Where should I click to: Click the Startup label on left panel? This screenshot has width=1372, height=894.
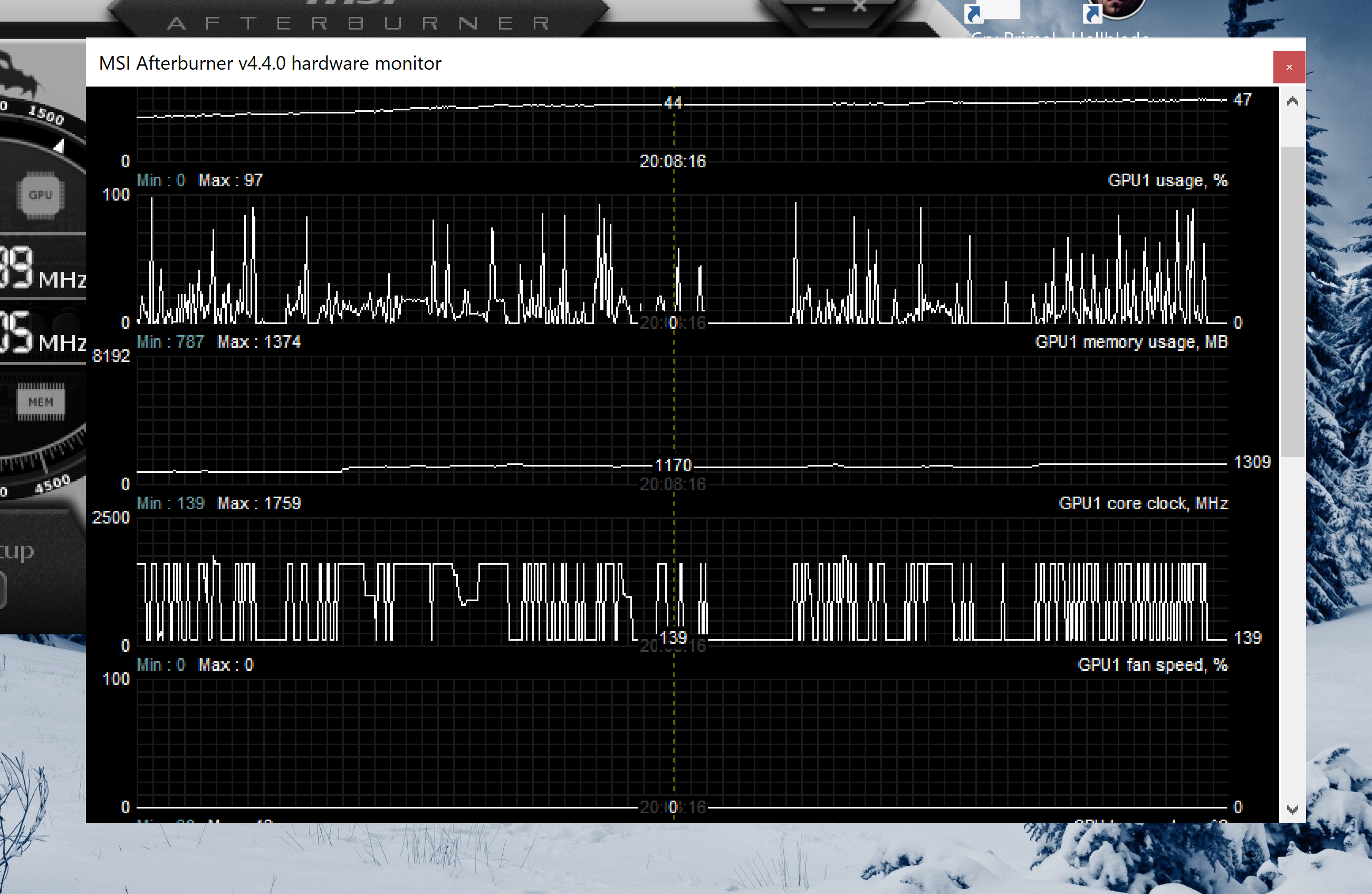pos(16,551)
